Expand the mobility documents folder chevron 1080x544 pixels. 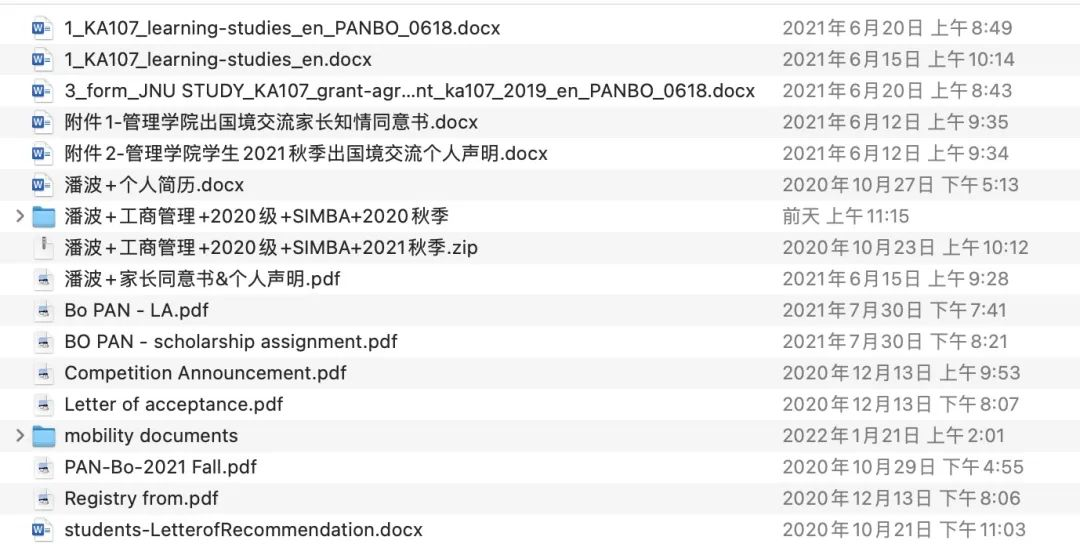(20, 436)
